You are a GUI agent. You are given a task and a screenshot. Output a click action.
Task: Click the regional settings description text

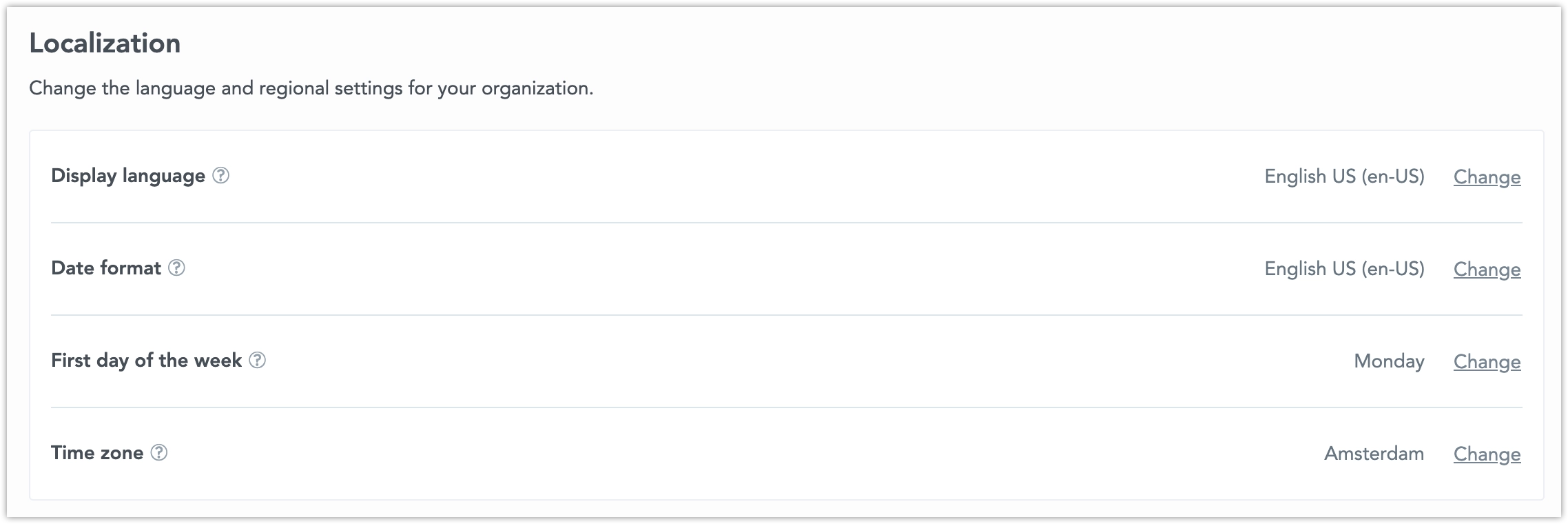tap(310, 87)
